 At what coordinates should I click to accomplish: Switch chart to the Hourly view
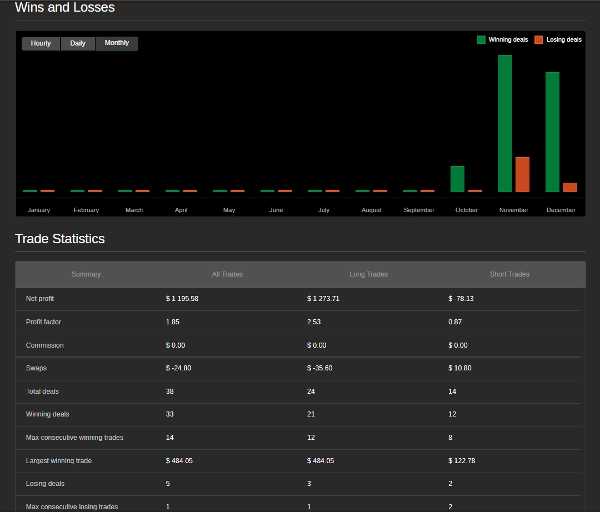[x=41, y=44]
